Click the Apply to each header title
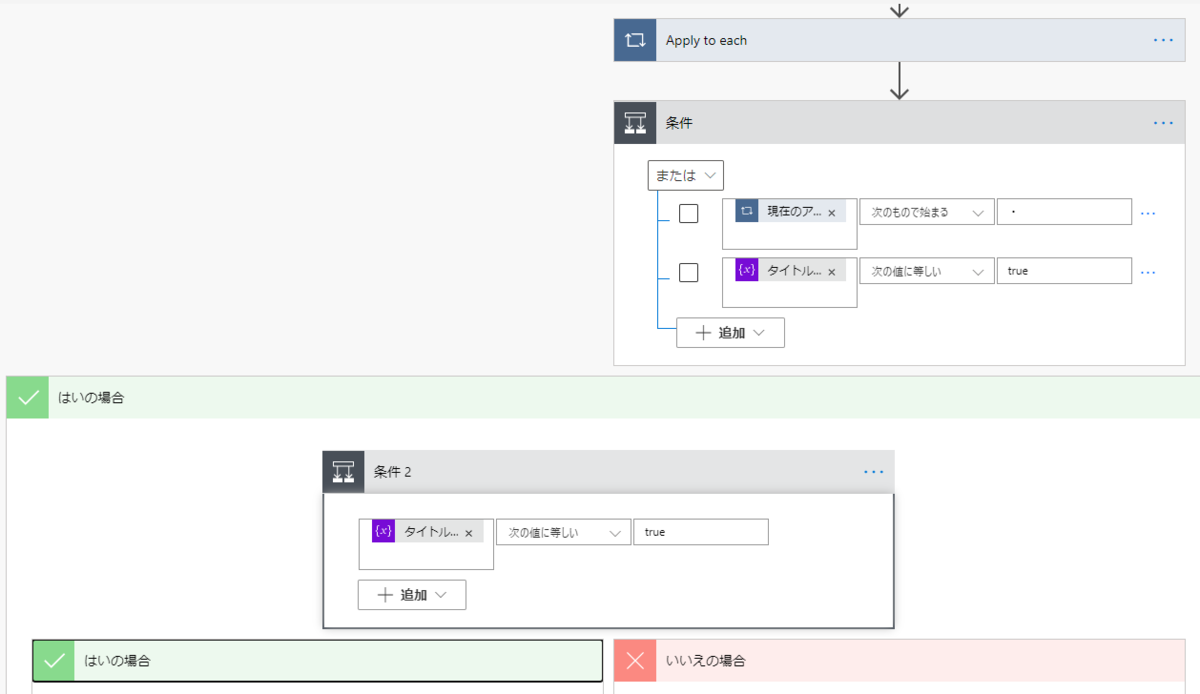The width and height of the screenshot is (1200, 694). click(x=706, y=41)
